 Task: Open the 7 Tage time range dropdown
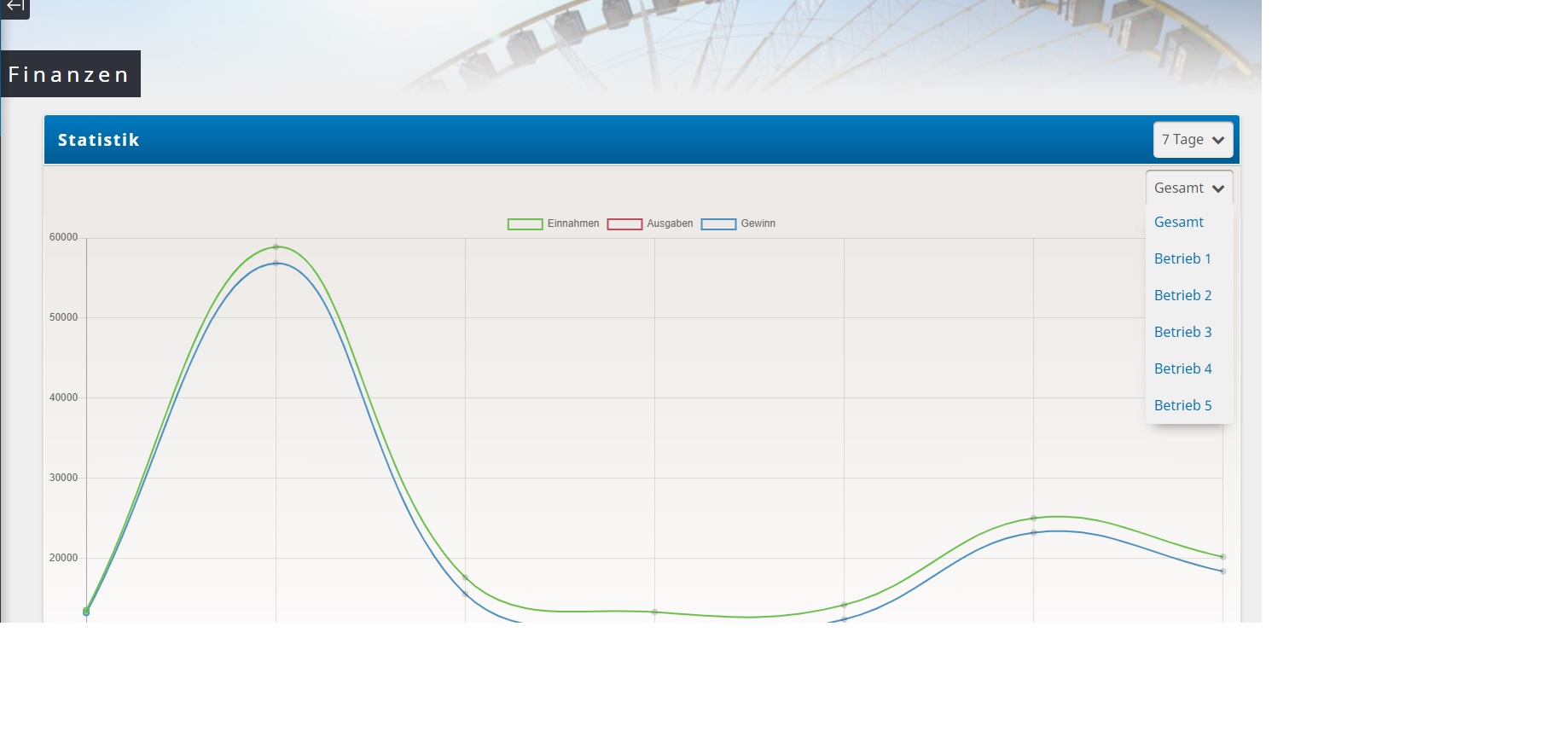pyautogui.click(x=1192, y=140)
